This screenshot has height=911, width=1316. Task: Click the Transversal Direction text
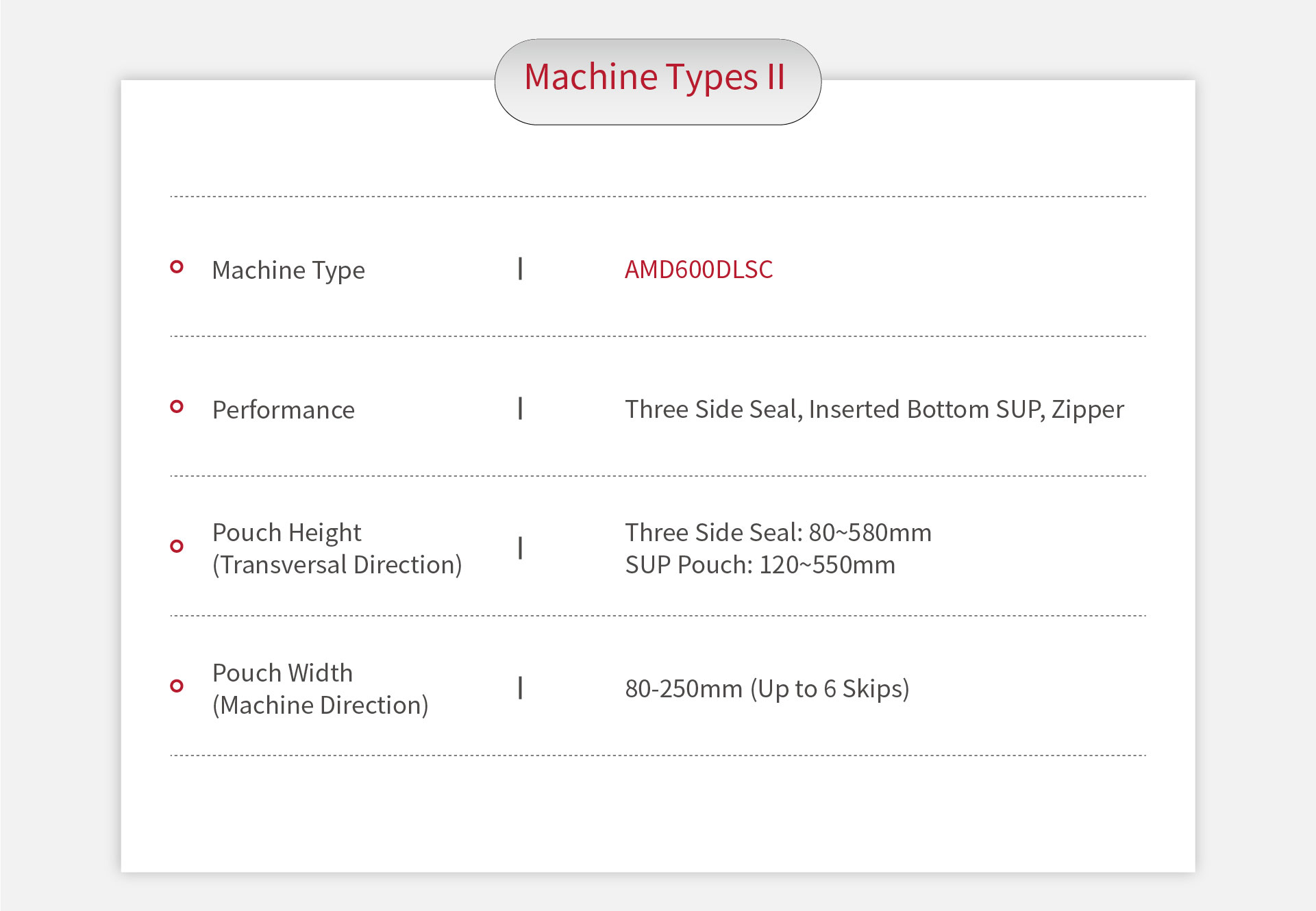tap(337, 565)
